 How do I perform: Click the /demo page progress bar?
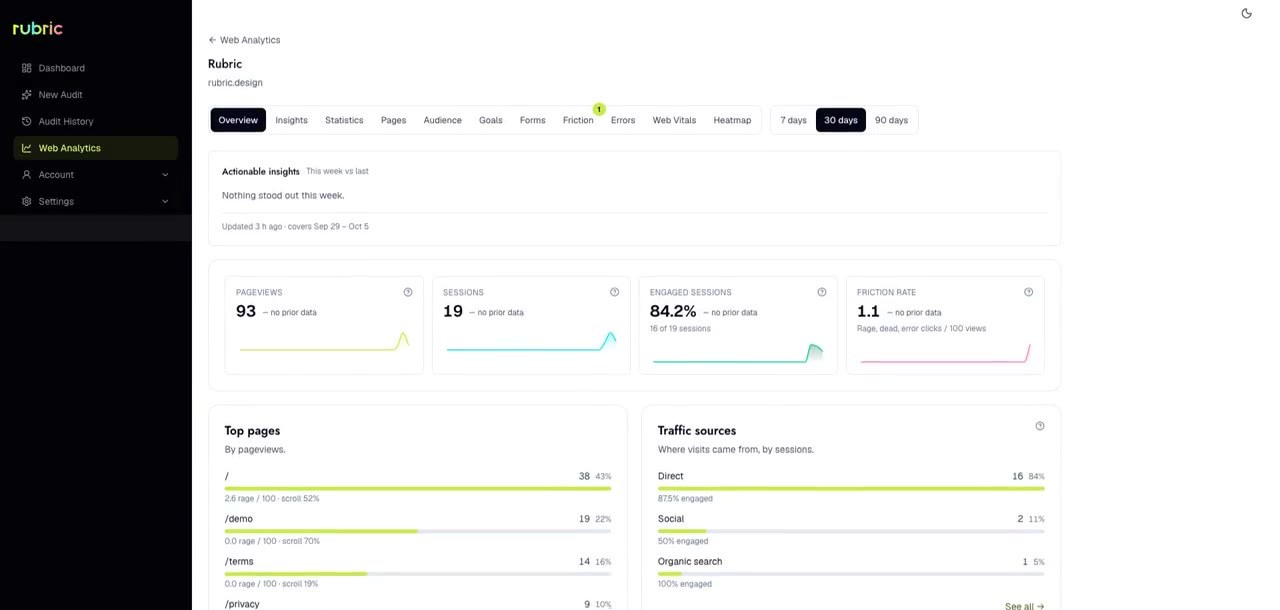pyautogui.click(x=418, y=531)
